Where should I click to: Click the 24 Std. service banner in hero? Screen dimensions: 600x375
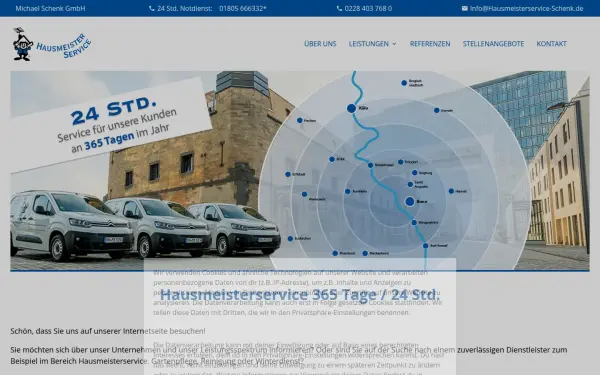[111, 124]
